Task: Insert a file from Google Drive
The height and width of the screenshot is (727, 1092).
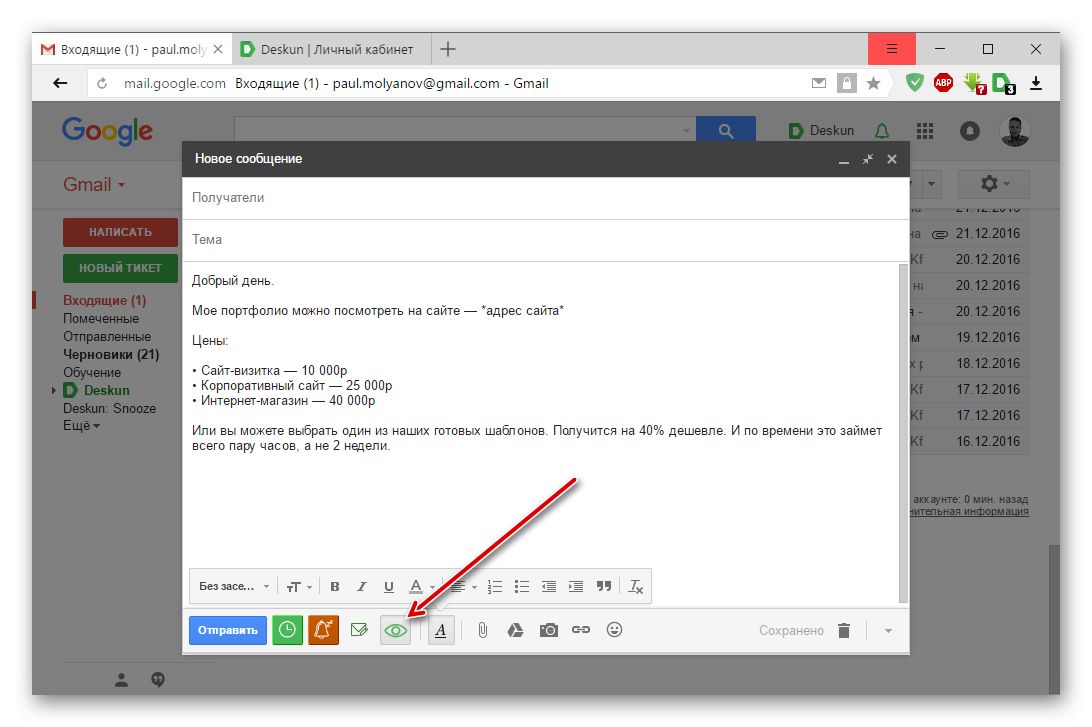Action: click(514, 630)
